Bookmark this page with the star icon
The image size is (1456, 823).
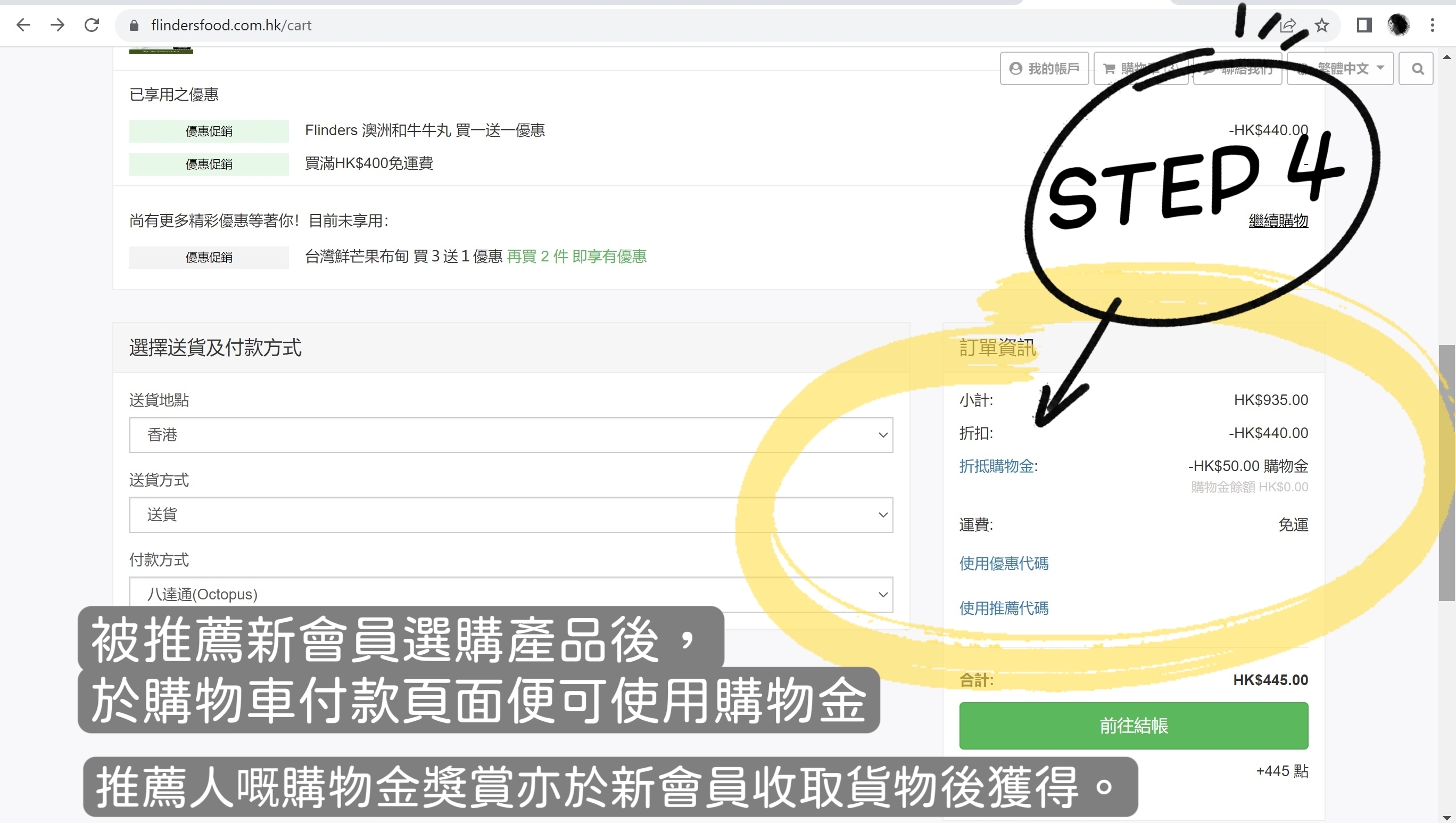[1321, 25]
